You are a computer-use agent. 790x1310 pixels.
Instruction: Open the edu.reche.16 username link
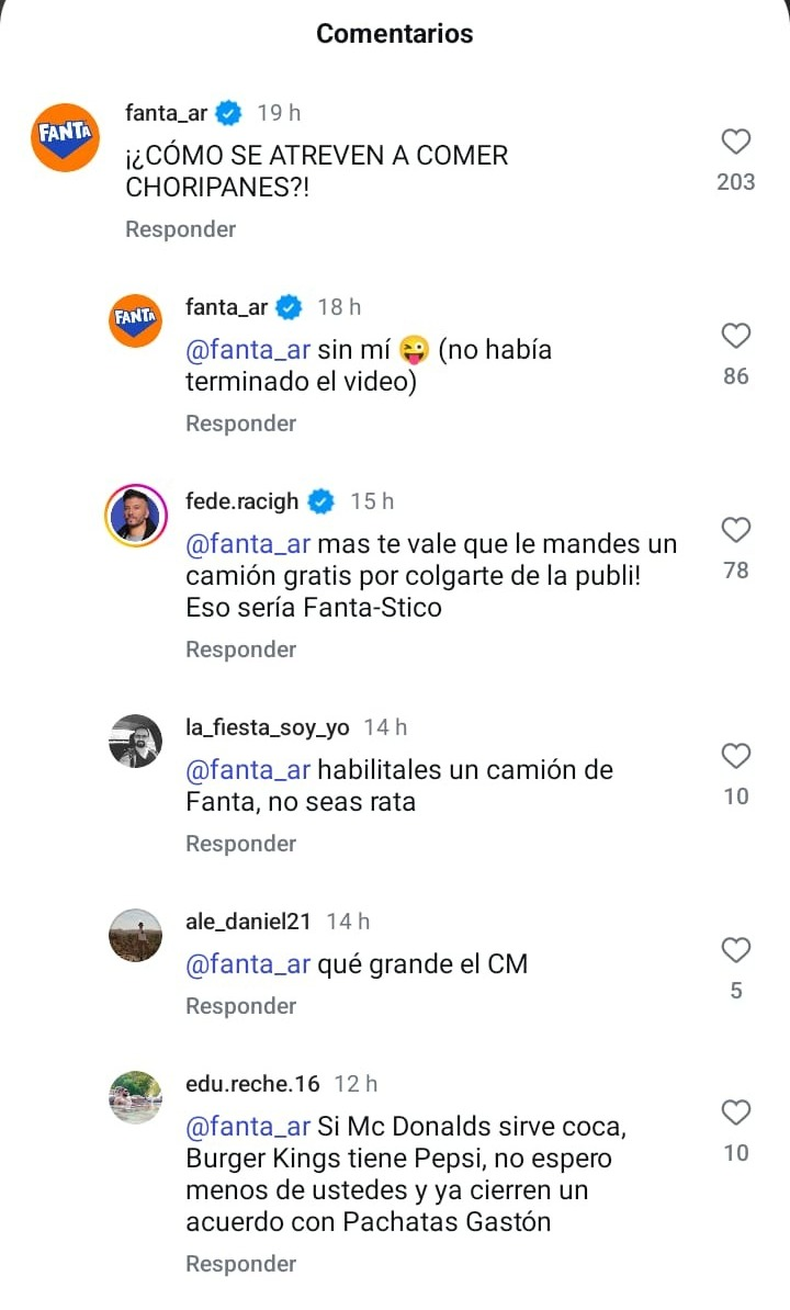(x=252, y=1084)
